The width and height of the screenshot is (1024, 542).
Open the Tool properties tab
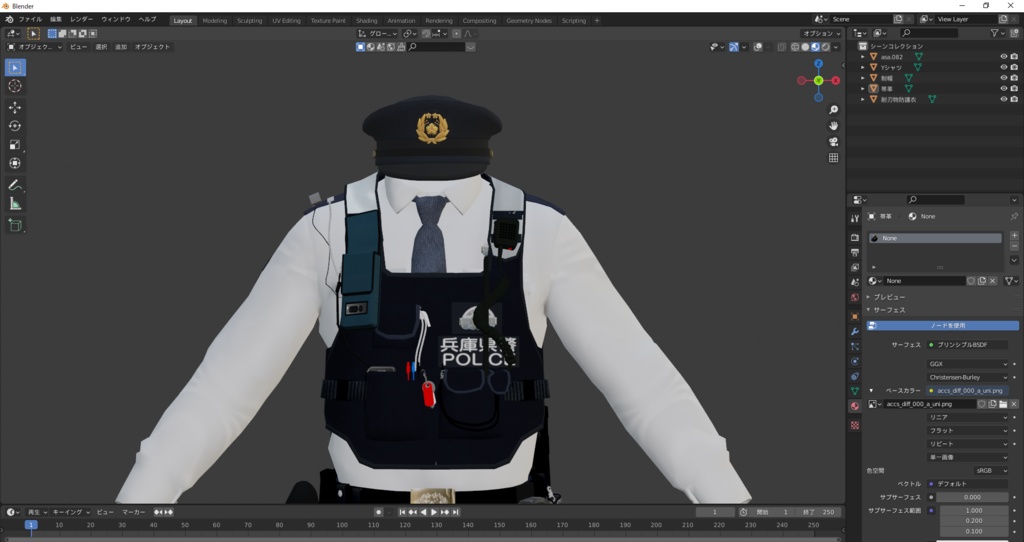(855, 218)
